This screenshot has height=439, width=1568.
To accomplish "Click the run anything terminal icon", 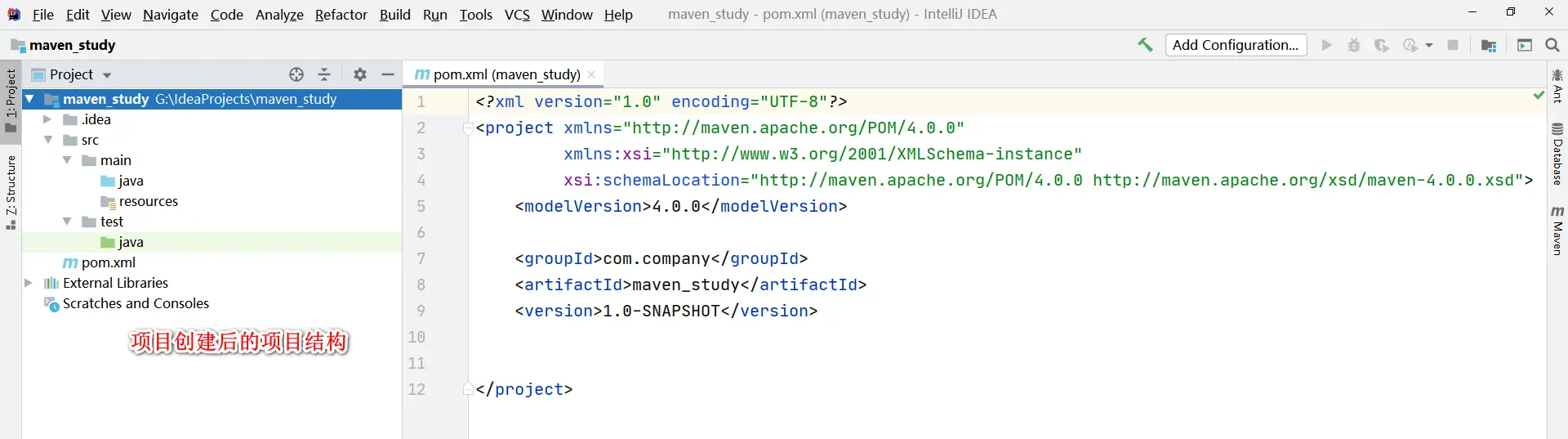I will coord(1525,45).
